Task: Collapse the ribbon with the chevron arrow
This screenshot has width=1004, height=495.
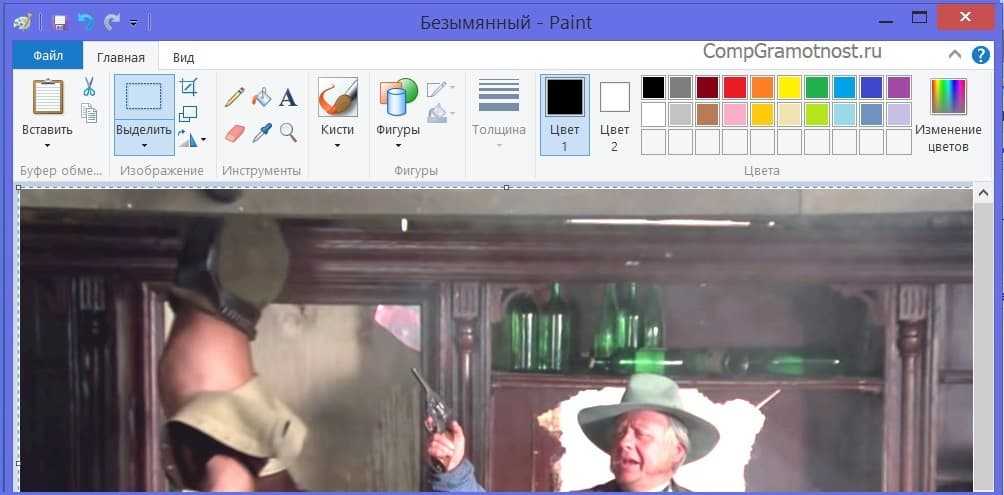Action: [955, 56]
